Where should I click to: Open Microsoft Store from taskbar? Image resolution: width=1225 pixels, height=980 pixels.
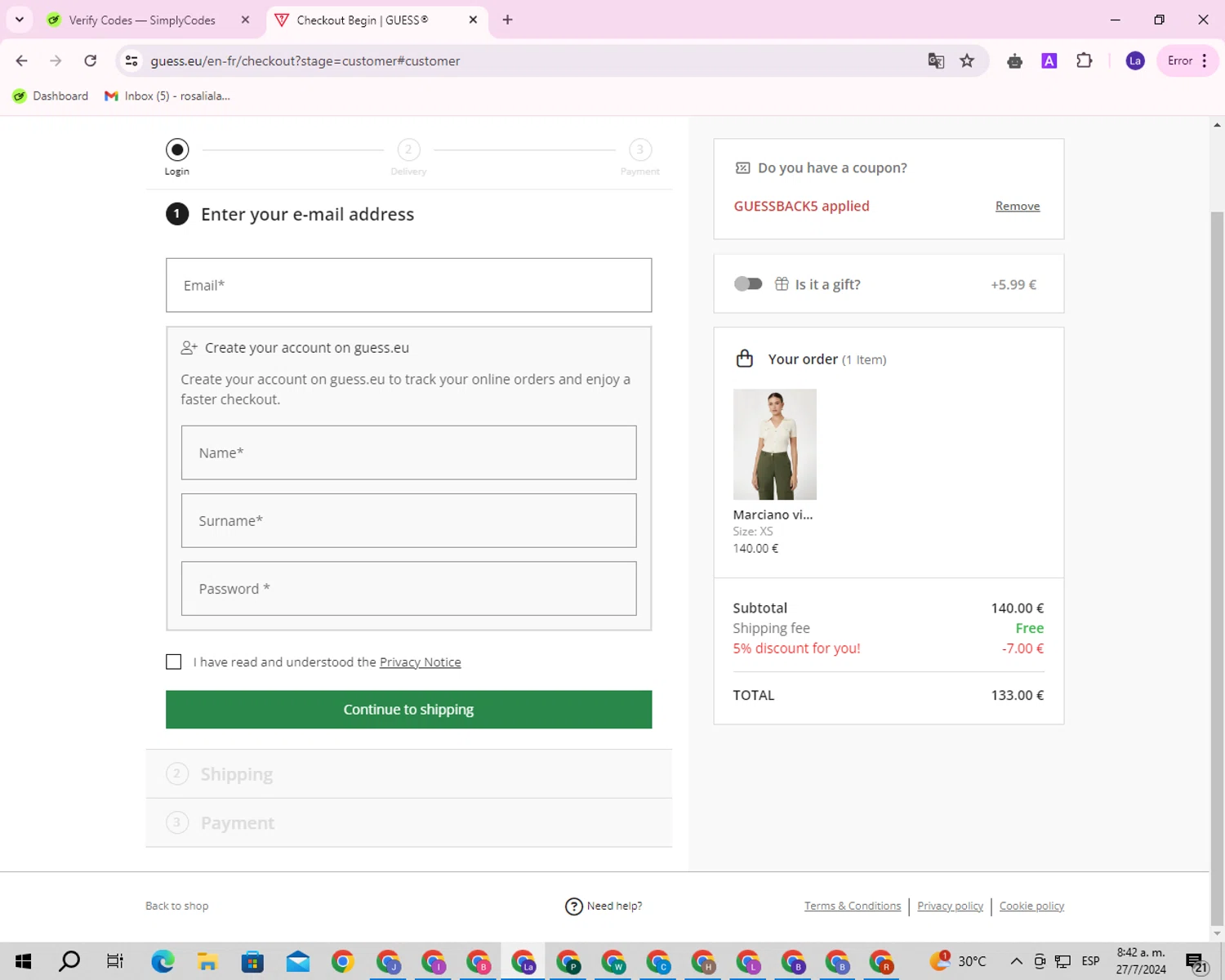(252, 961)
